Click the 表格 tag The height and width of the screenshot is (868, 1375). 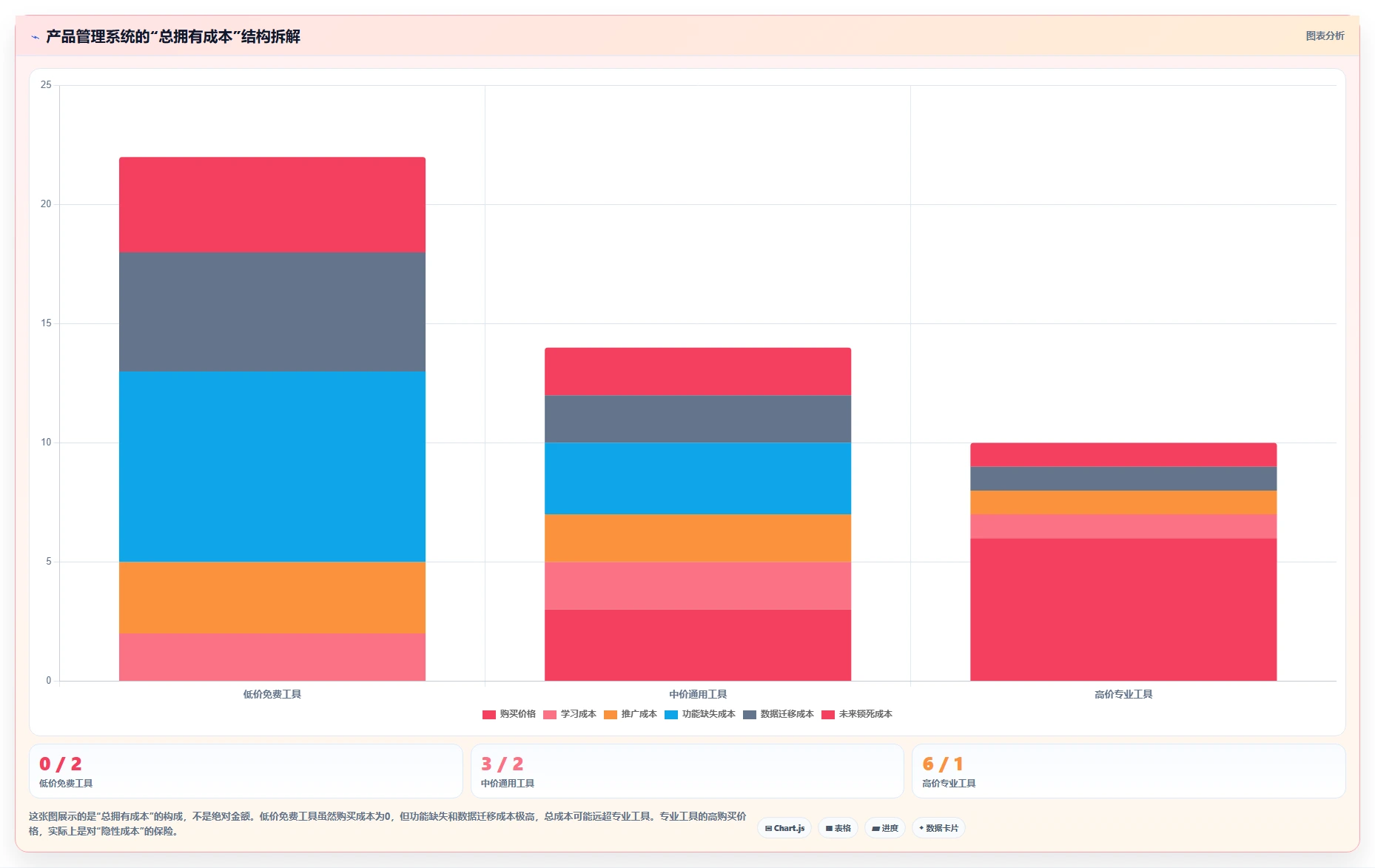pyautogui.click(x=838, y=828)
